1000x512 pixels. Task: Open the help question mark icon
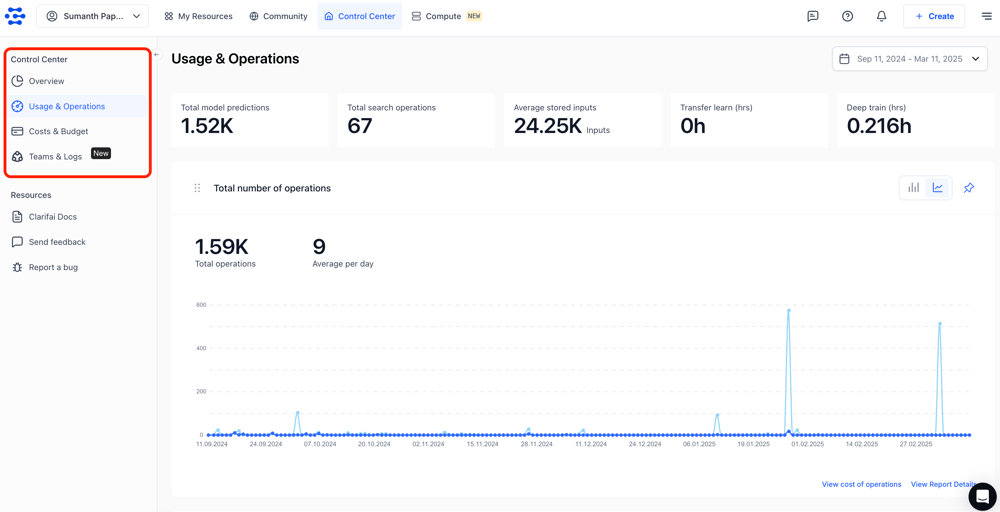pos(847,16)
